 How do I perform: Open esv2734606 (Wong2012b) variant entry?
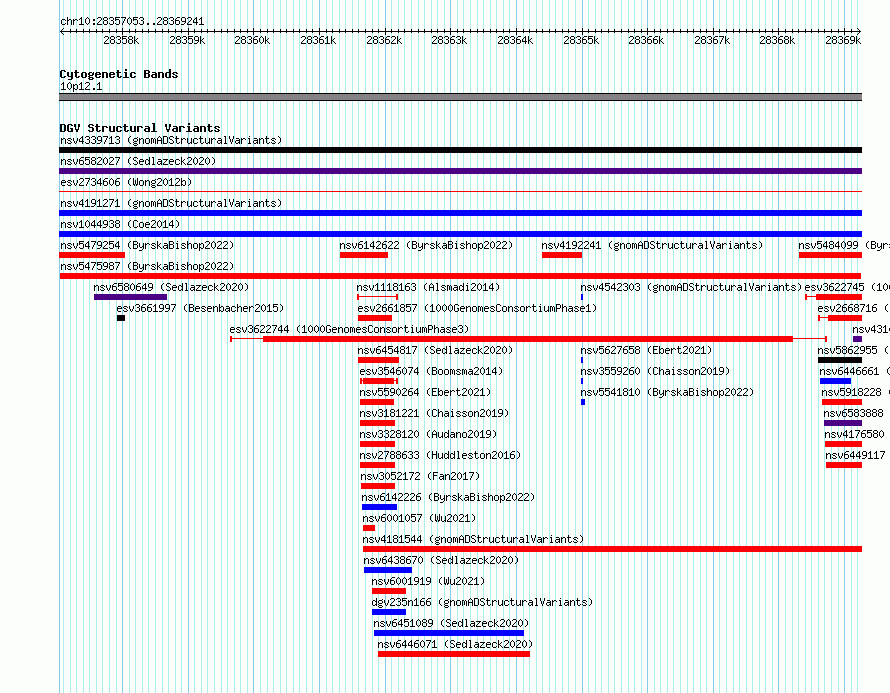coord(126,182)
